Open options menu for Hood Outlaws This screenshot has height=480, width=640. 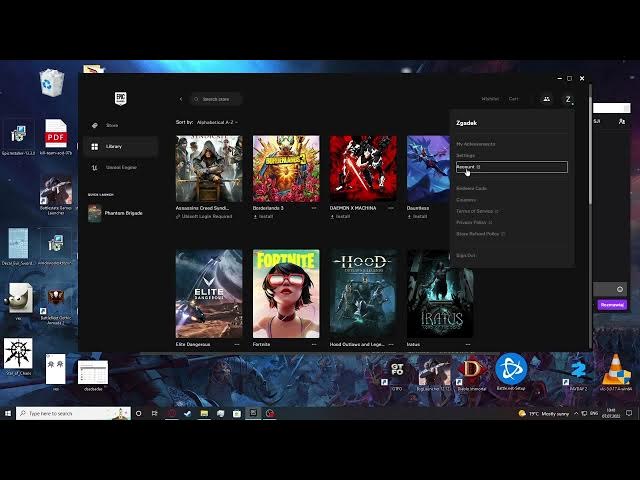point(391,344)
